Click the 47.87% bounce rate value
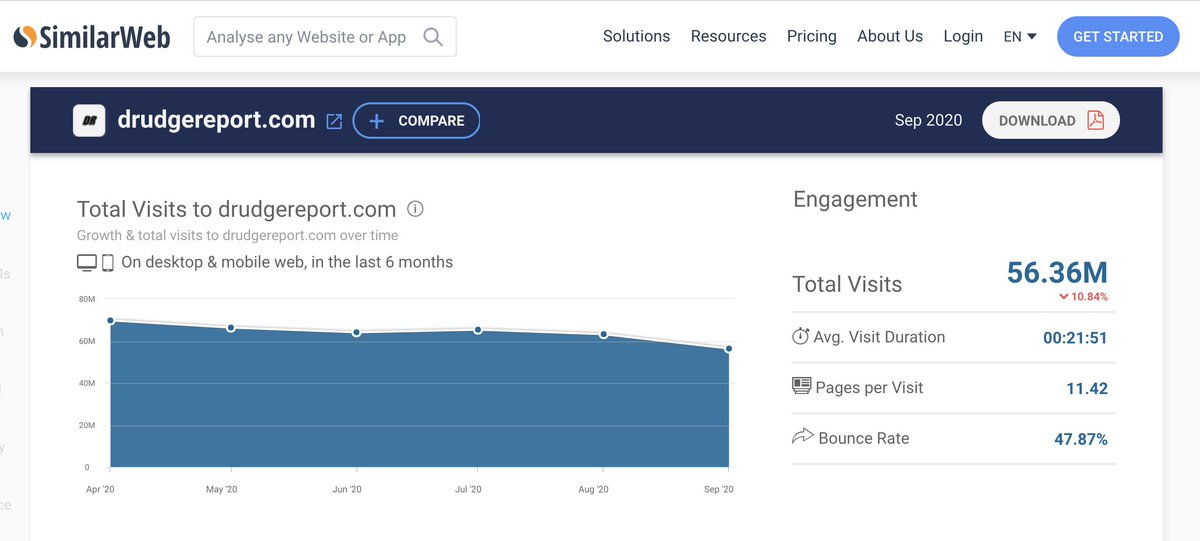 click(x=1081, y=439)
